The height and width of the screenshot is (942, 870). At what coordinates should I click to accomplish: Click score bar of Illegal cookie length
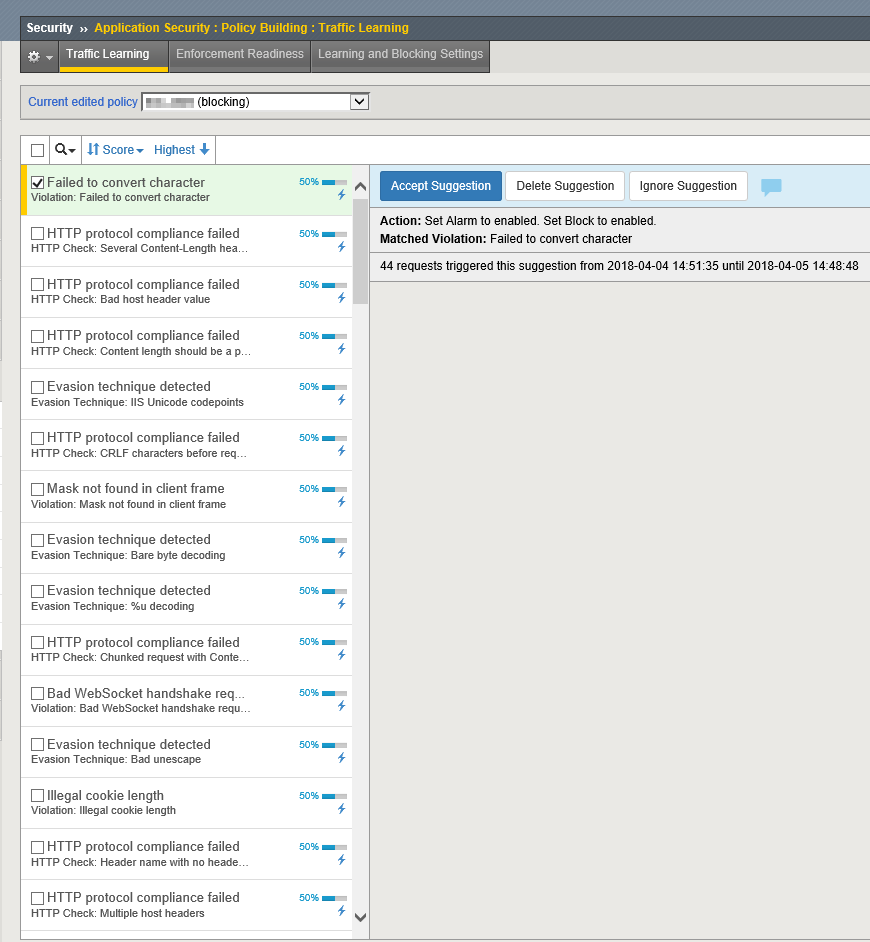[x=334, y=795]
